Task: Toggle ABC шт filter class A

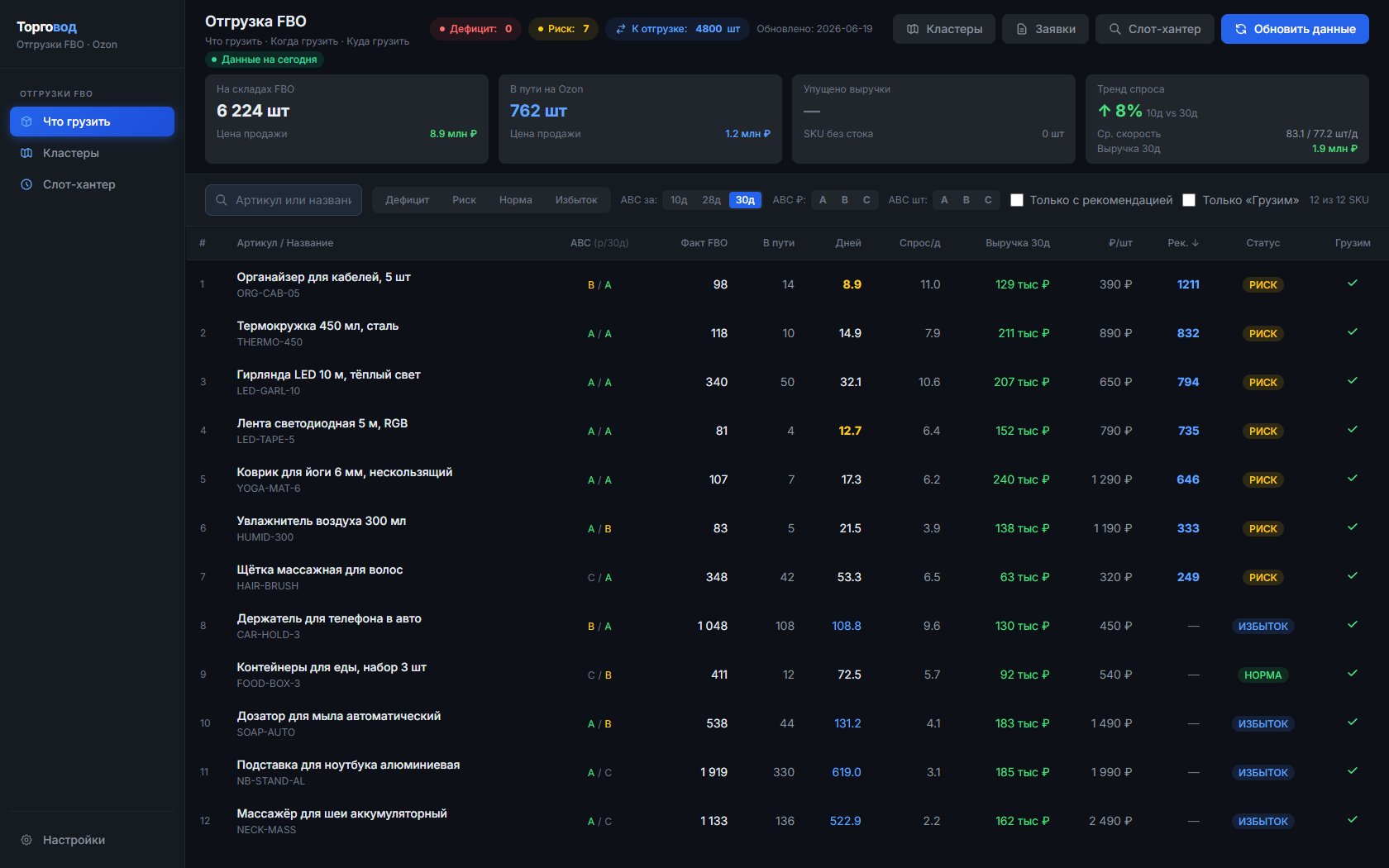Action: click(x=944, y=200)
